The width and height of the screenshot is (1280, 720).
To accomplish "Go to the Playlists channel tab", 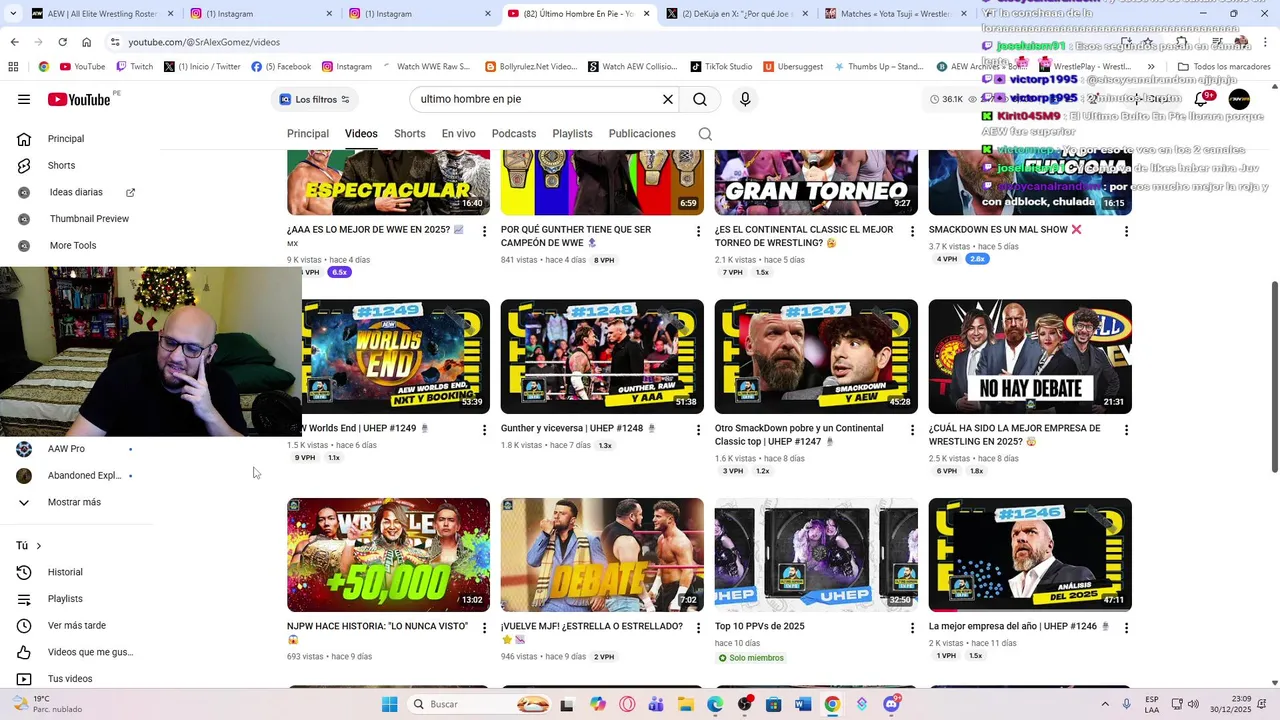I will tap(572, 134).
